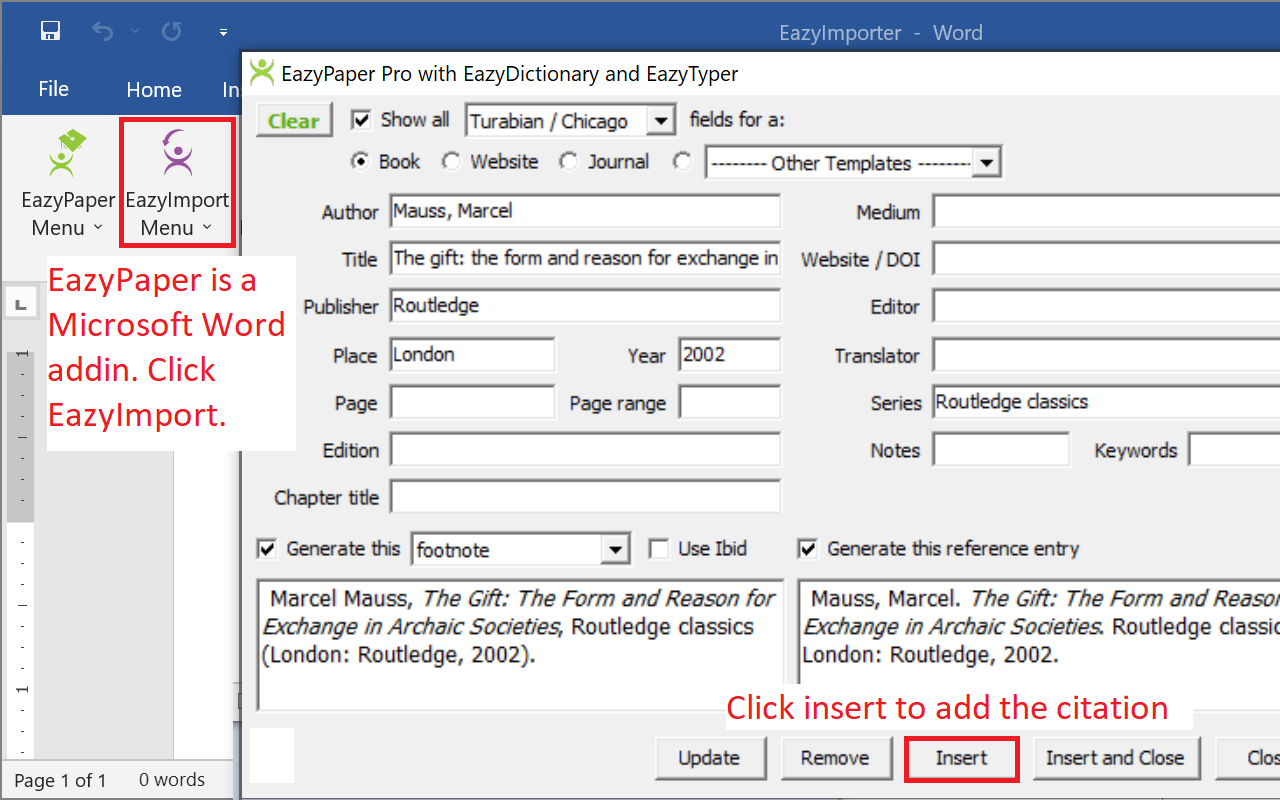Open the Customize Quick Access Toolbar arrow
This screenshot has height=800, width=1280.
tap(224, 33)
